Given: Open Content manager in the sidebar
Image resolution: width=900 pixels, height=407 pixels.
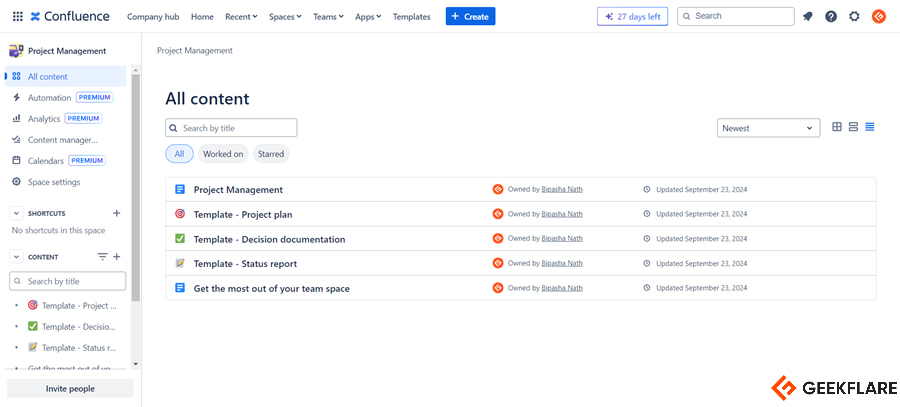Looking at the screenshot, I should click(65, 139).
